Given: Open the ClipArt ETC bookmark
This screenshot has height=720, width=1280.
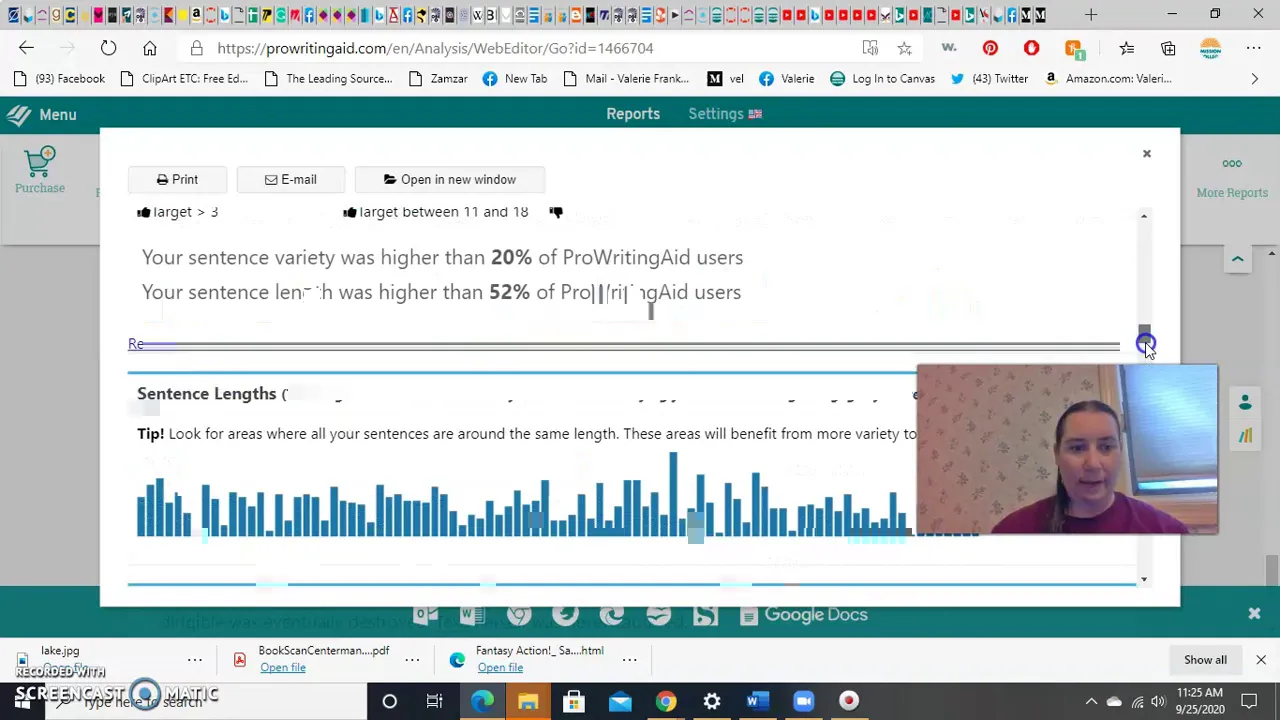Looking at the screenshot, I should (184, 79).
